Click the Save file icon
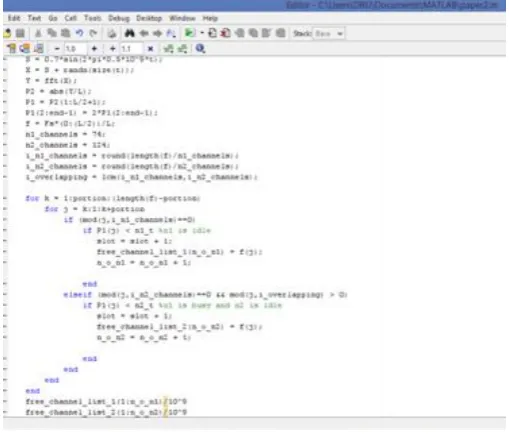Image resolution: width=509 pixels, height=434 pixels. point(20,33)
